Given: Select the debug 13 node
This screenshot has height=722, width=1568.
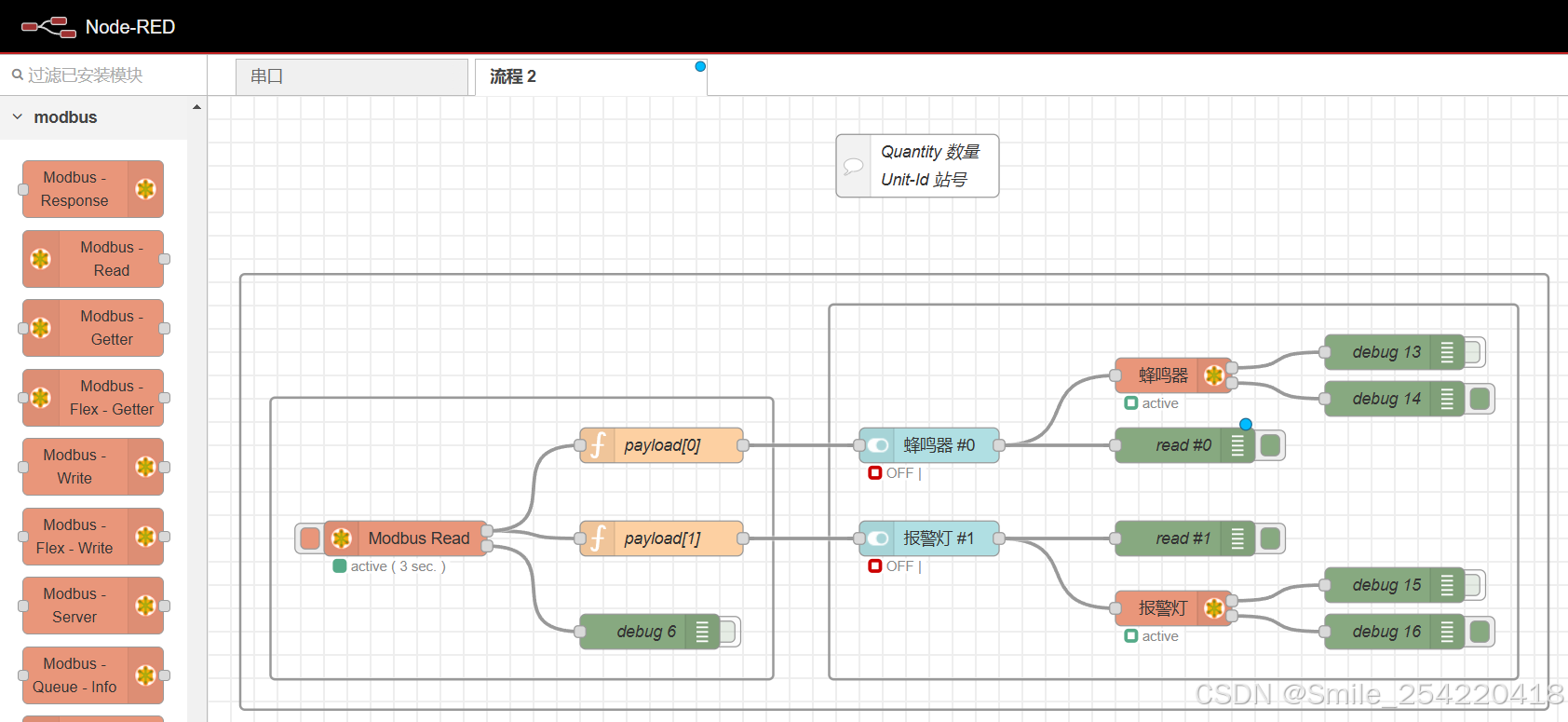Looking at the screenshot, I should (x=1394, y=352).
